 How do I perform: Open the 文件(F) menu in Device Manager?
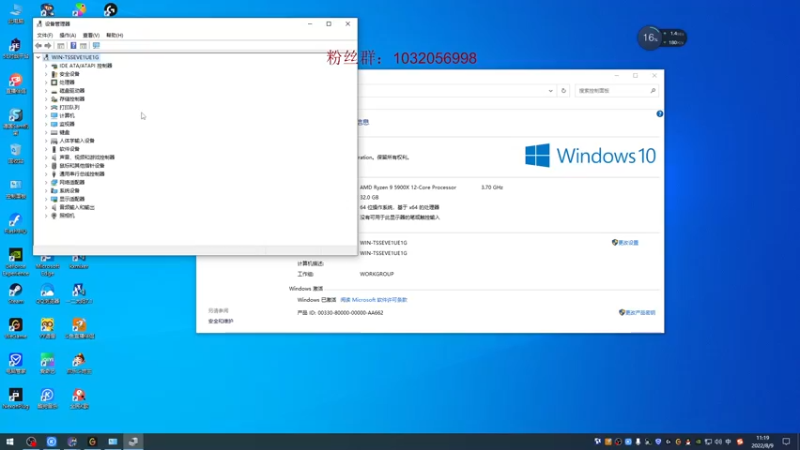pos(45,35)
